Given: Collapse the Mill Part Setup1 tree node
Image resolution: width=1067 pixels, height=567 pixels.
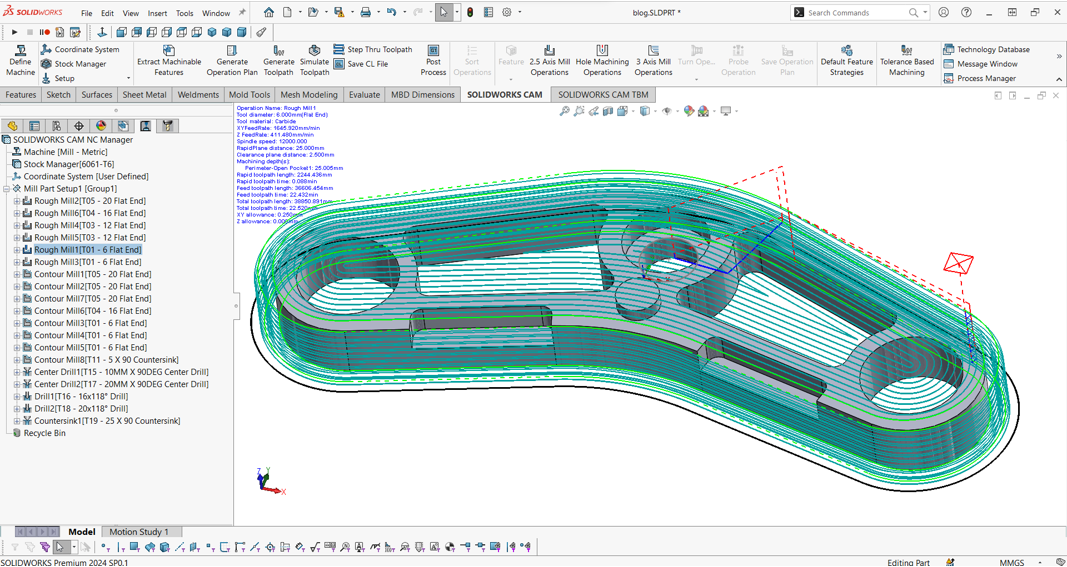Looking at the screenshot, I should pyautogui.click(x=7, y=189).
